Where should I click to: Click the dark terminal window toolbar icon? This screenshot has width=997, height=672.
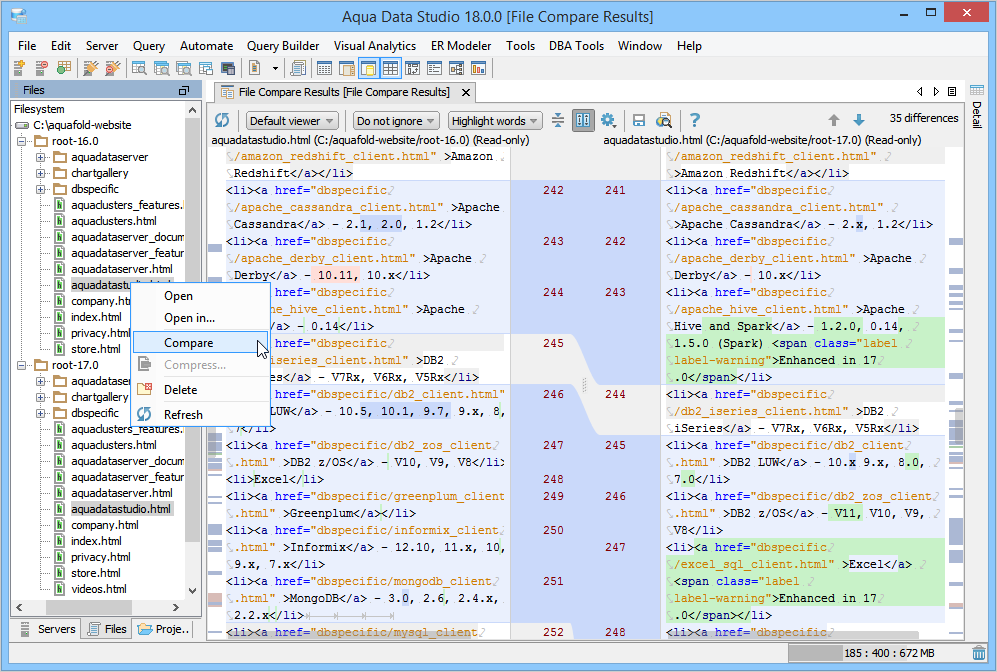pos(228,67)
